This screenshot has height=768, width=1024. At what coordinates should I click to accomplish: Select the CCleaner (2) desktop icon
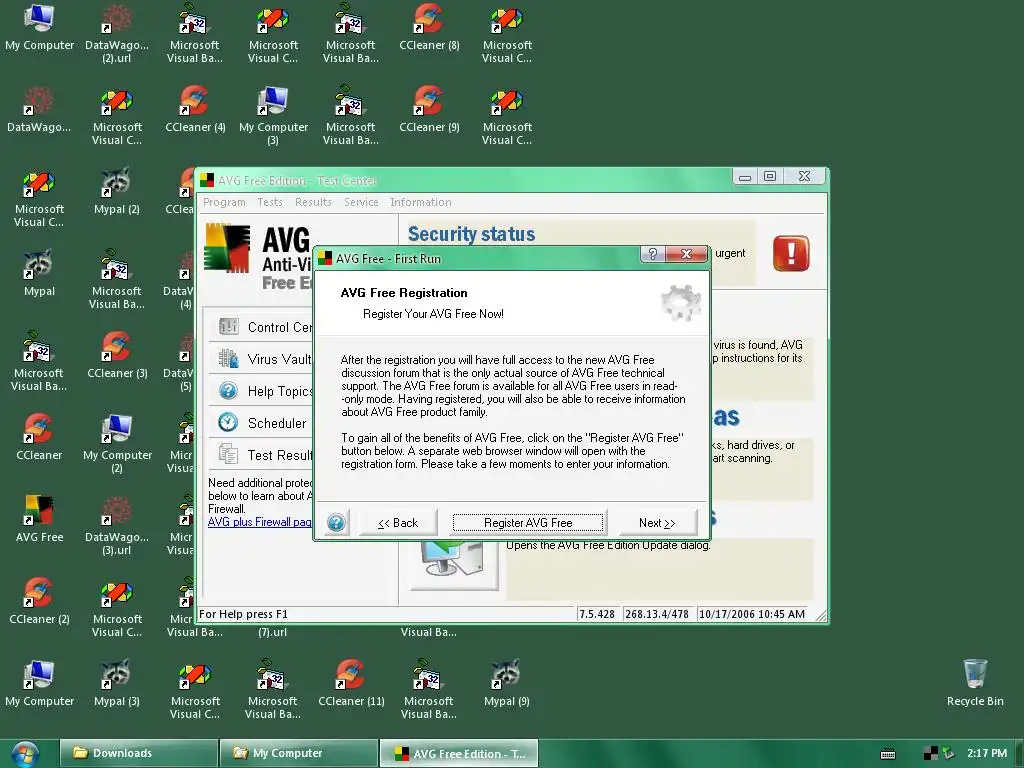39,601
